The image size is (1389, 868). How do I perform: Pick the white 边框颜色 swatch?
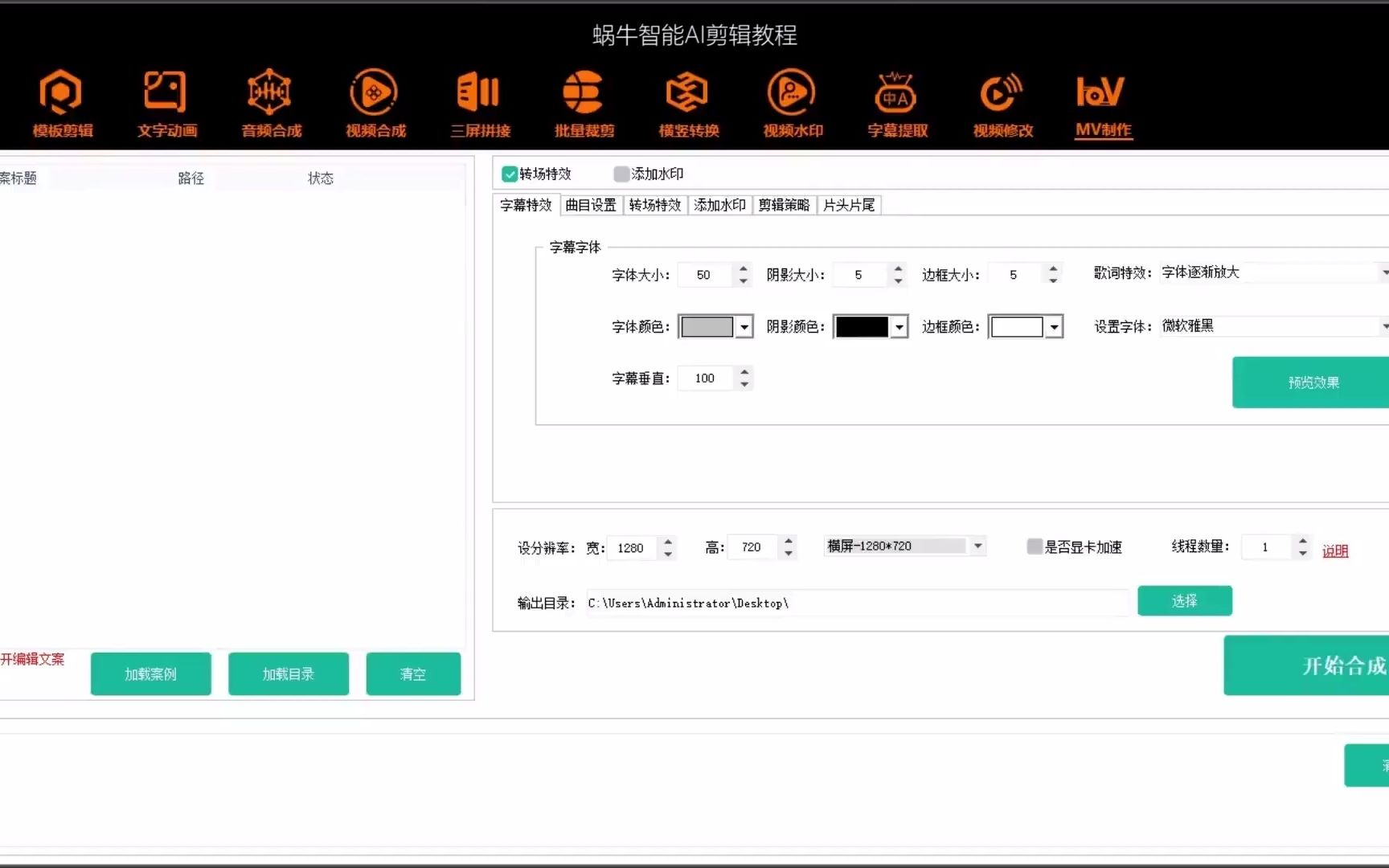click(1017, 326)
